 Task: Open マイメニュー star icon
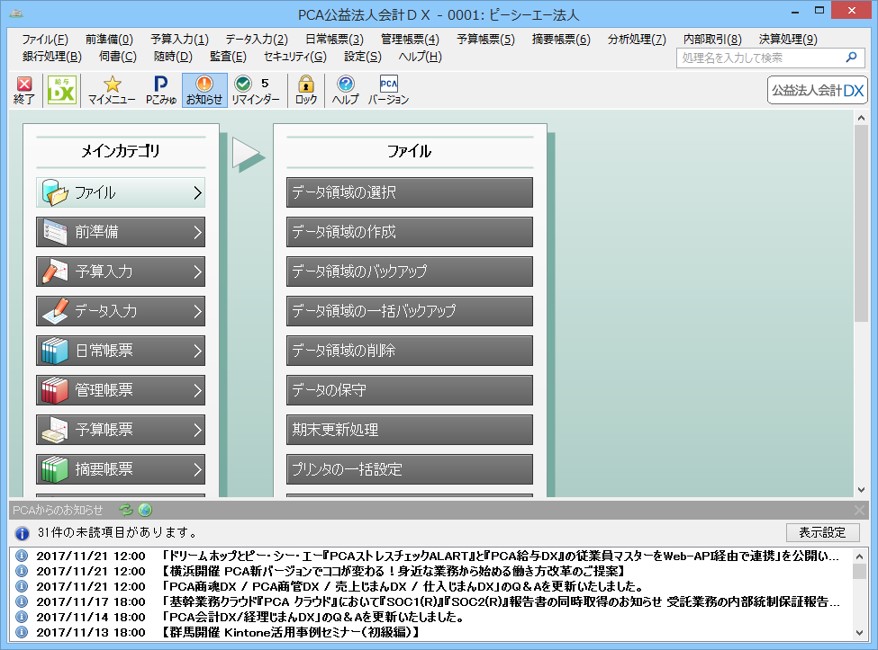click(x=112, y=90)
